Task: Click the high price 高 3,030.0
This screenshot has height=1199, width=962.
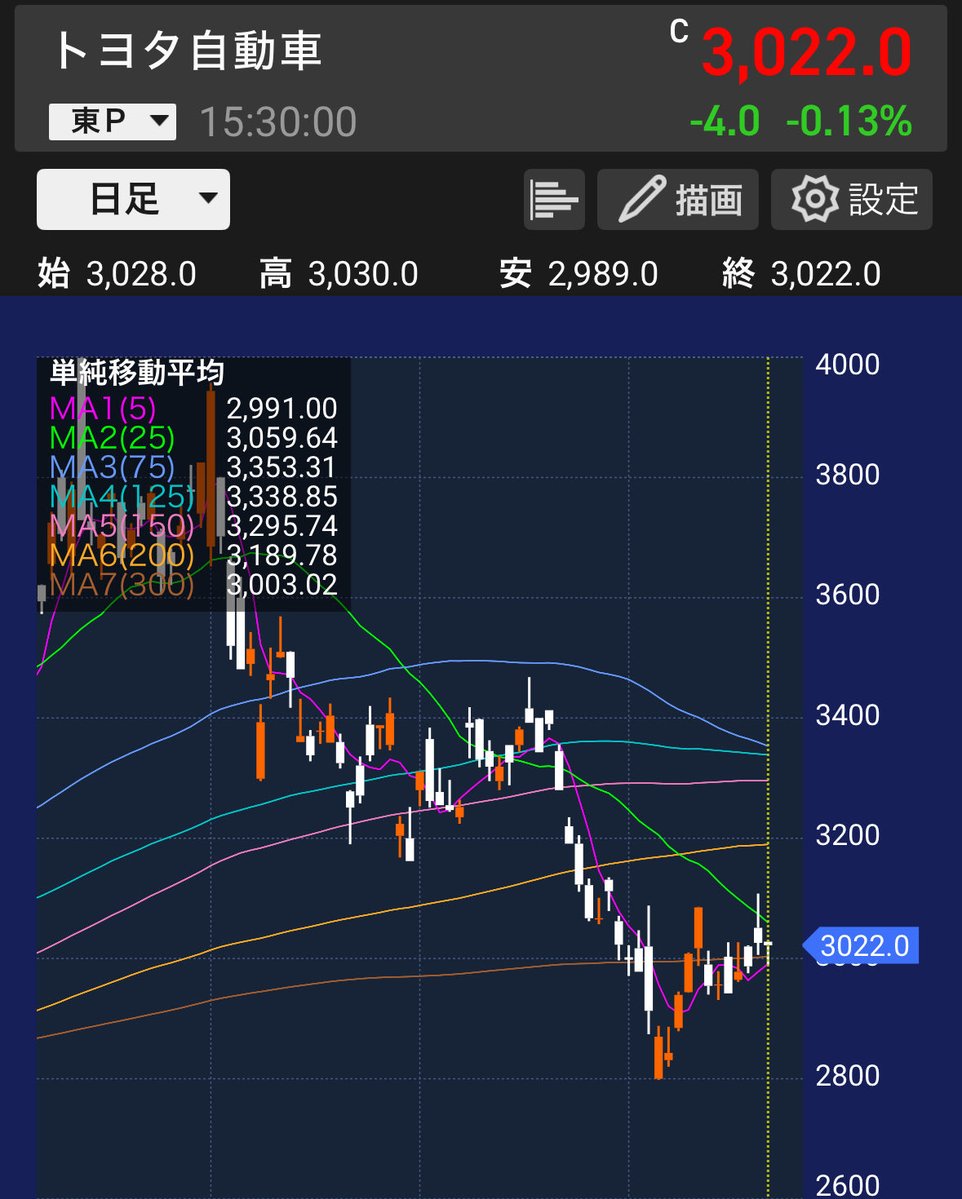Action: click(x=339, y=274)
